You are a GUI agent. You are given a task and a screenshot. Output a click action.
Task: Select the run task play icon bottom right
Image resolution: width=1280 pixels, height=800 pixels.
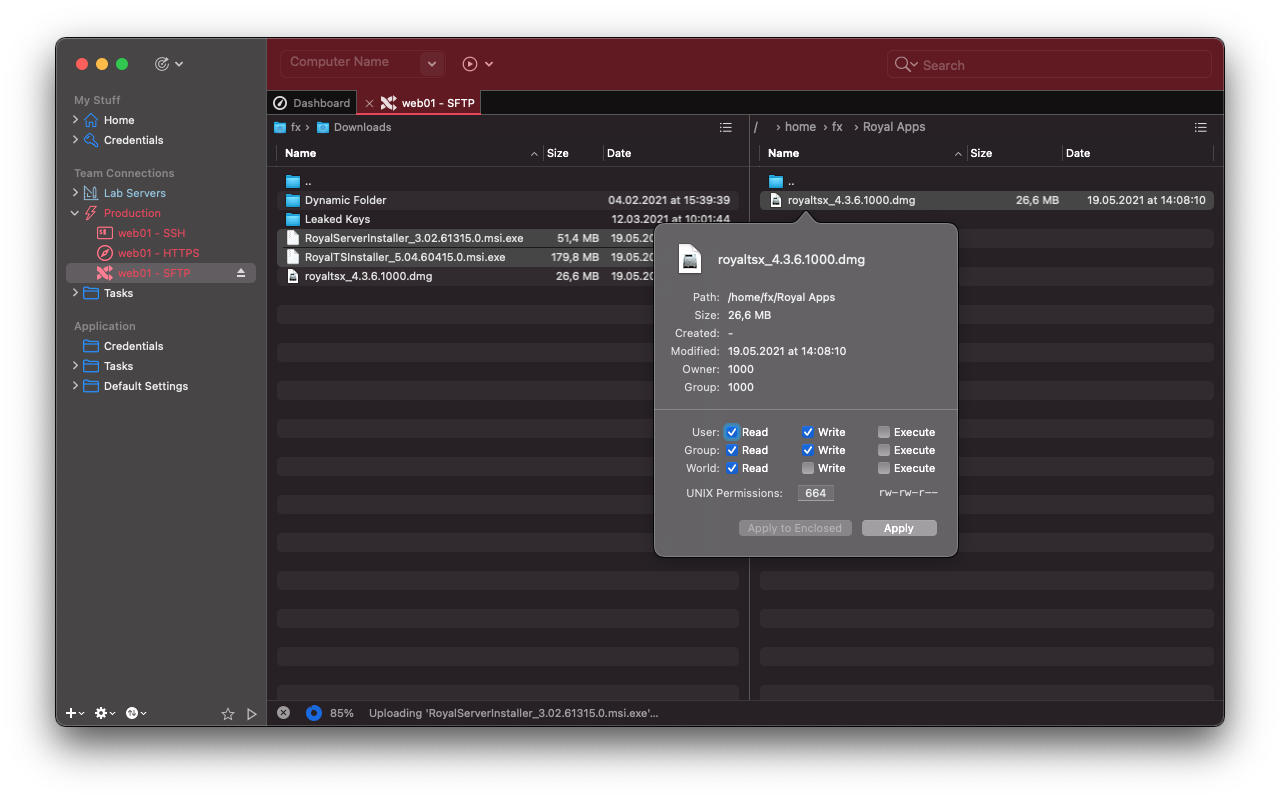tap(252, 713)
